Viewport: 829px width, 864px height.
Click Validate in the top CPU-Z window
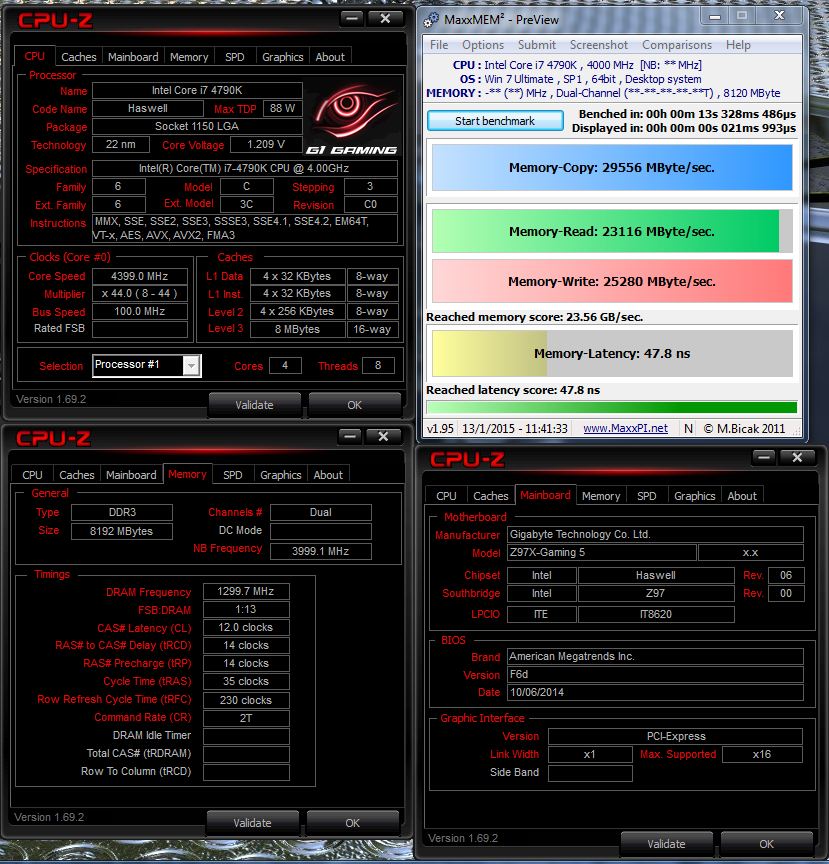click(254, 404)
